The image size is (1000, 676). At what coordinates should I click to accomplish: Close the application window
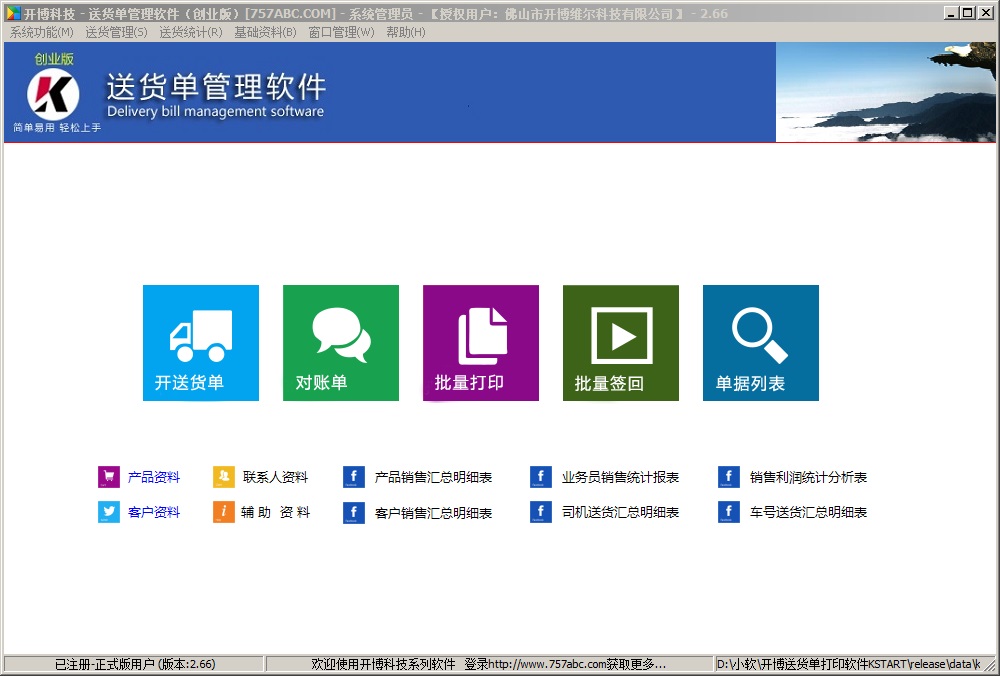pos(985,13)
